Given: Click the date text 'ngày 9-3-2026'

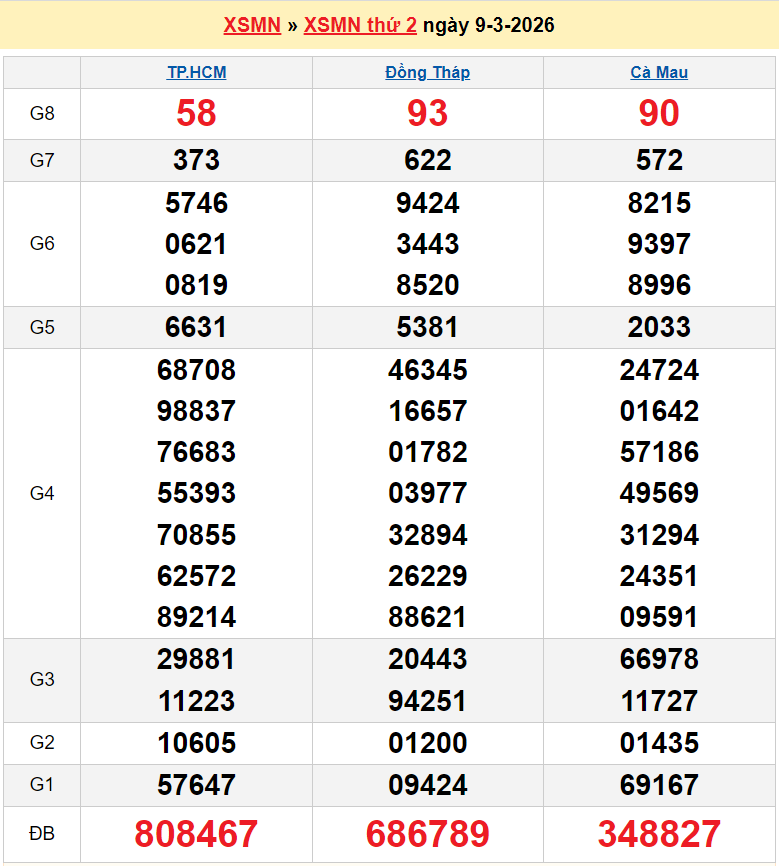Looking at the screenshot, I should (489, 25).
